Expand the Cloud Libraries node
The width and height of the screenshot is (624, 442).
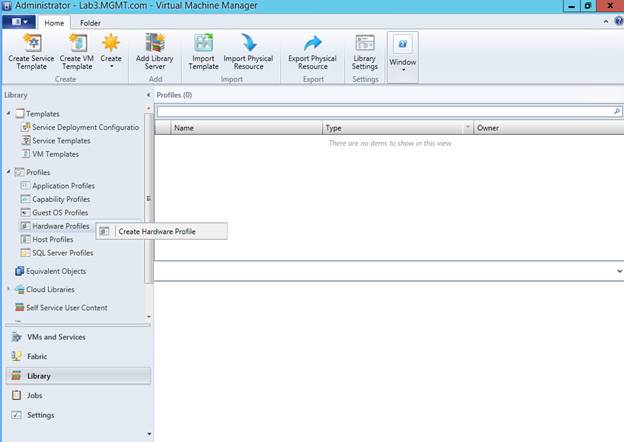tap(8, 289)
